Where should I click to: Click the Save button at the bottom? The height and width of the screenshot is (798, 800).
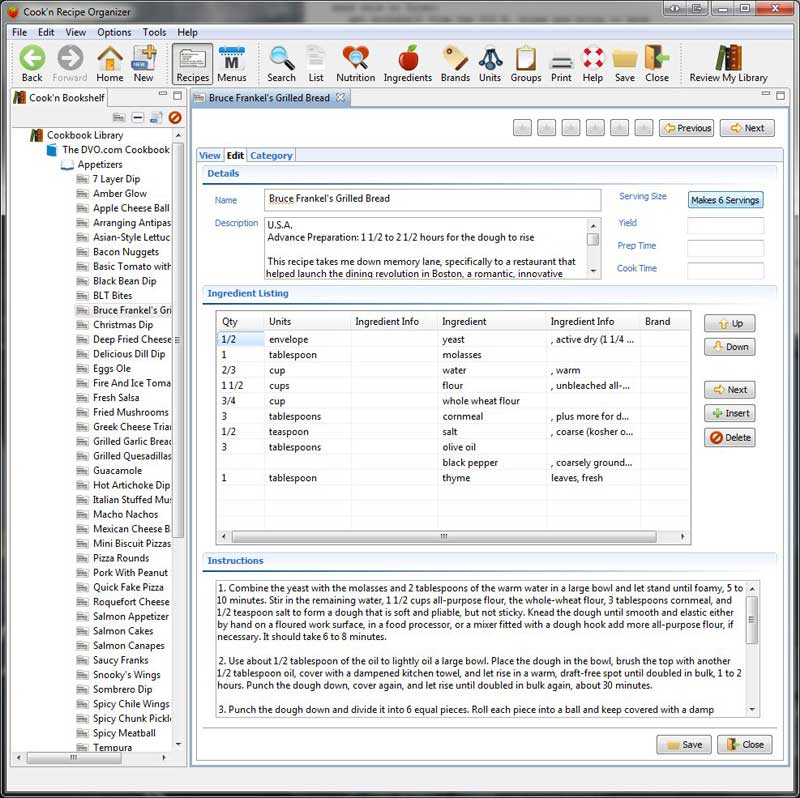(x=684, y=744)
